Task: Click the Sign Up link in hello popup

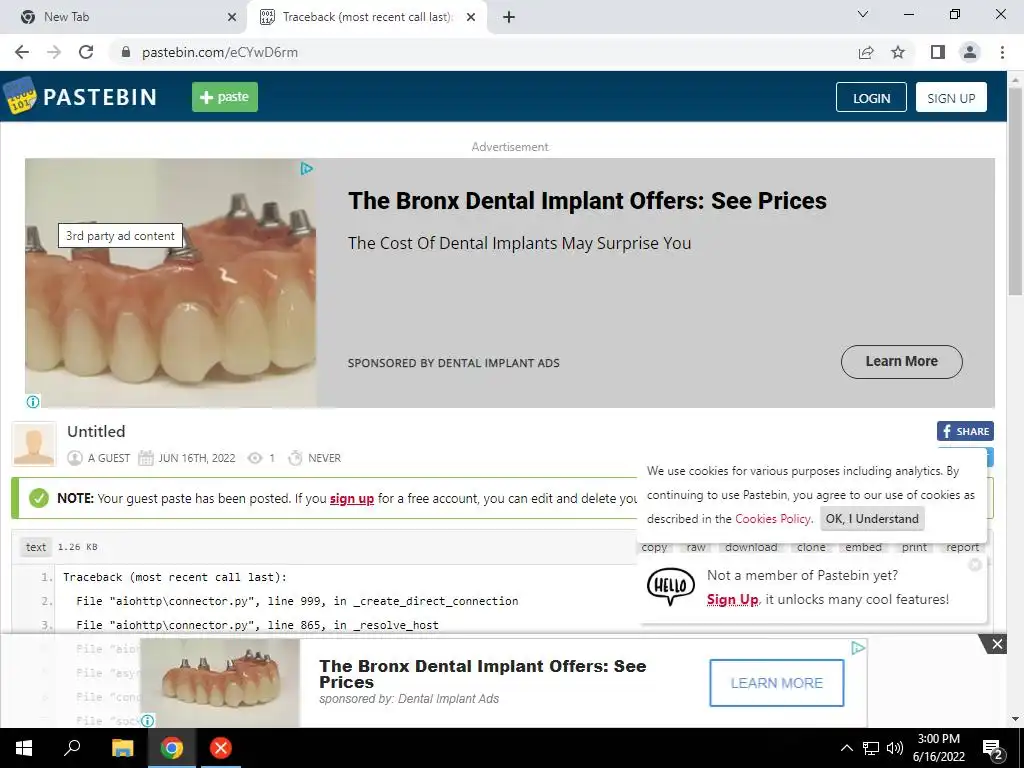Action: pos(732,600)
